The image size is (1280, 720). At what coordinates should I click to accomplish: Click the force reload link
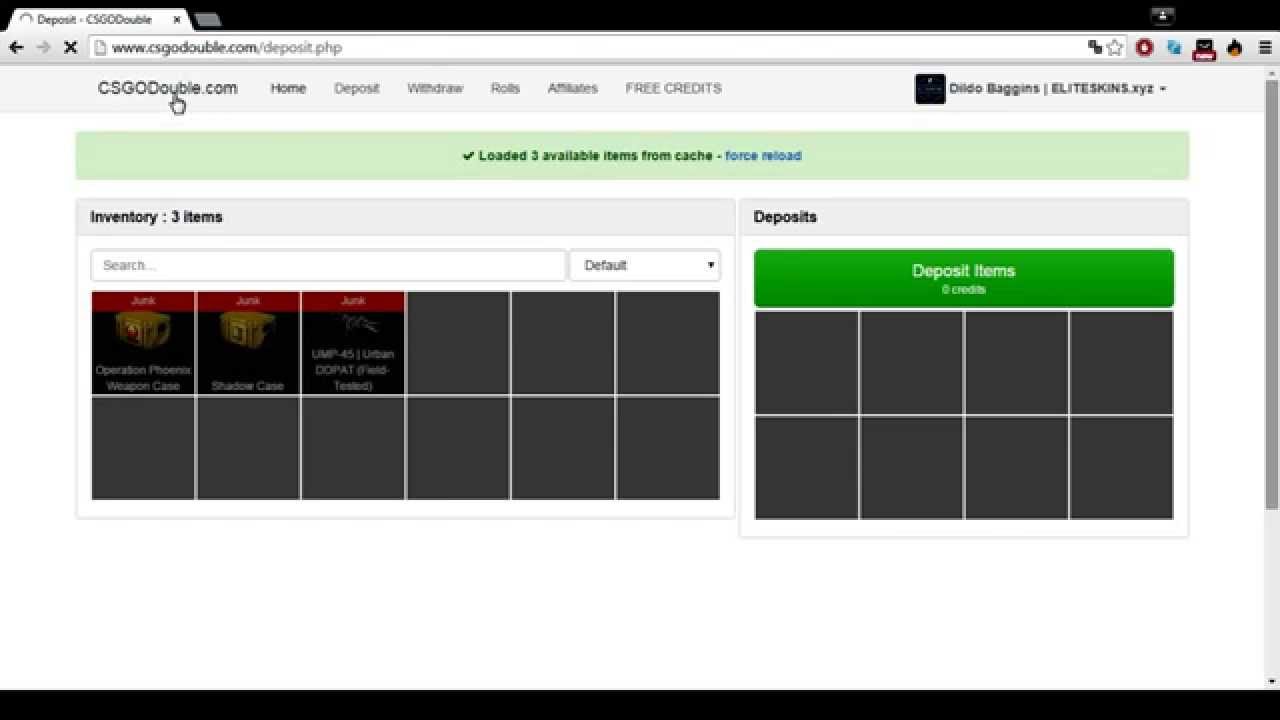point(763,156)
